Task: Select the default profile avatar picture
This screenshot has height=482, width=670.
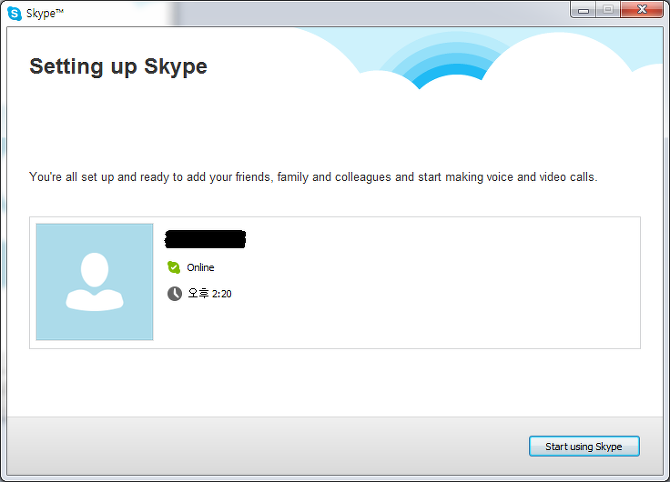Action: coord(94,282)
